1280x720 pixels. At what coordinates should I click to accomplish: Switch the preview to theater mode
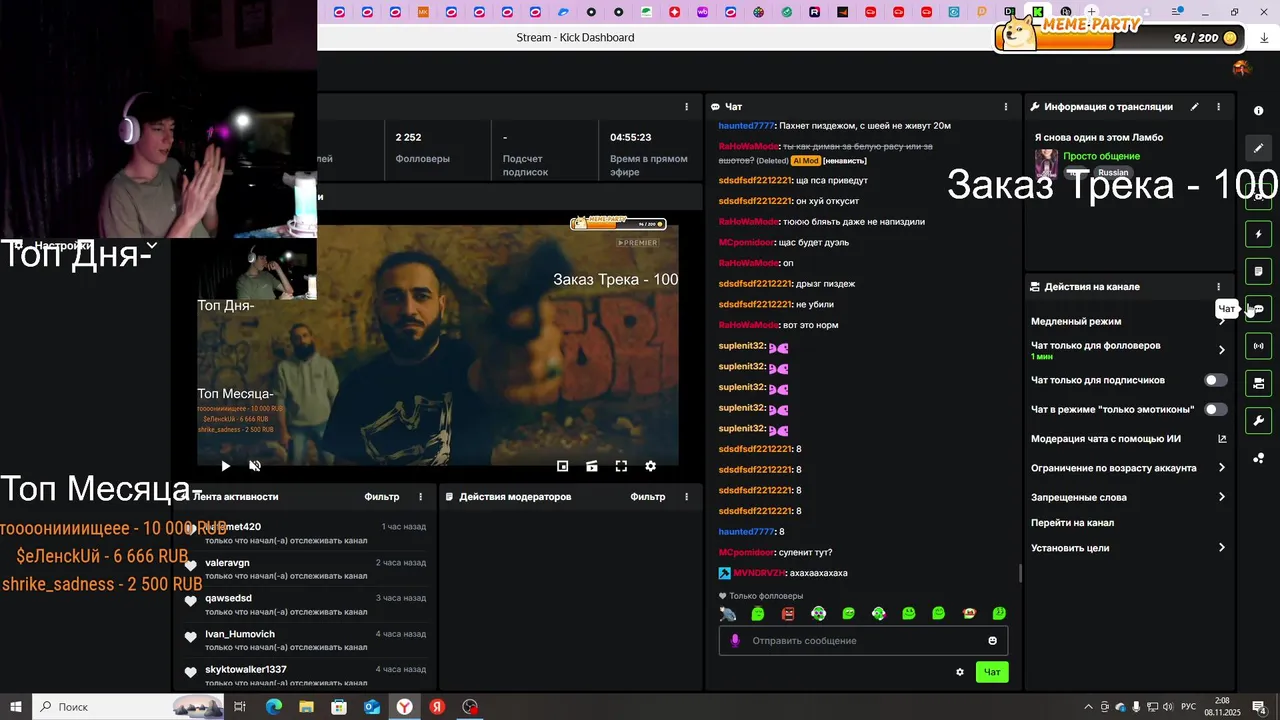click(592, 466)
